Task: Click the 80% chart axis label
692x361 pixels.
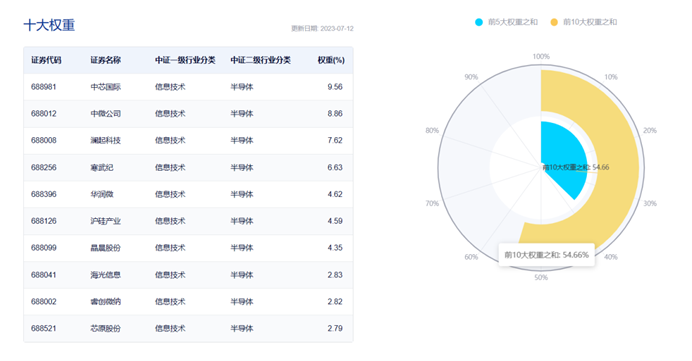Action: point(432,131)
